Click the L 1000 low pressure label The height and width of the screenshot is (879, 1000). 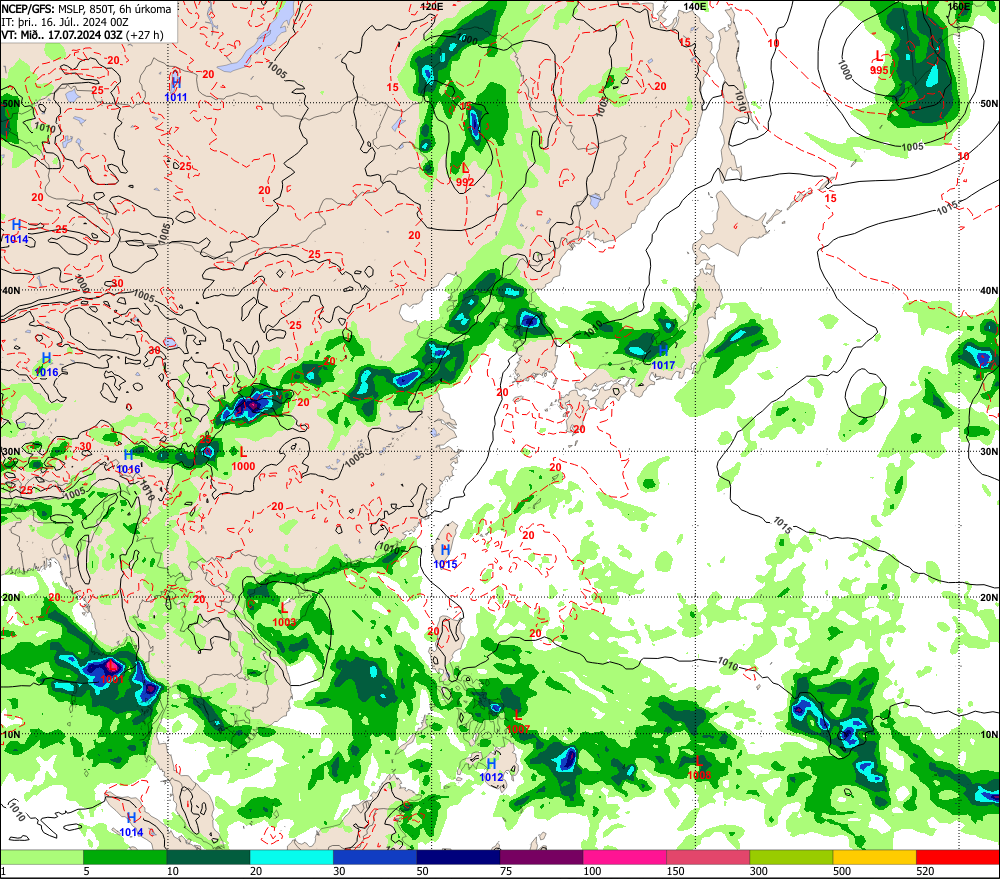[243, 459]
